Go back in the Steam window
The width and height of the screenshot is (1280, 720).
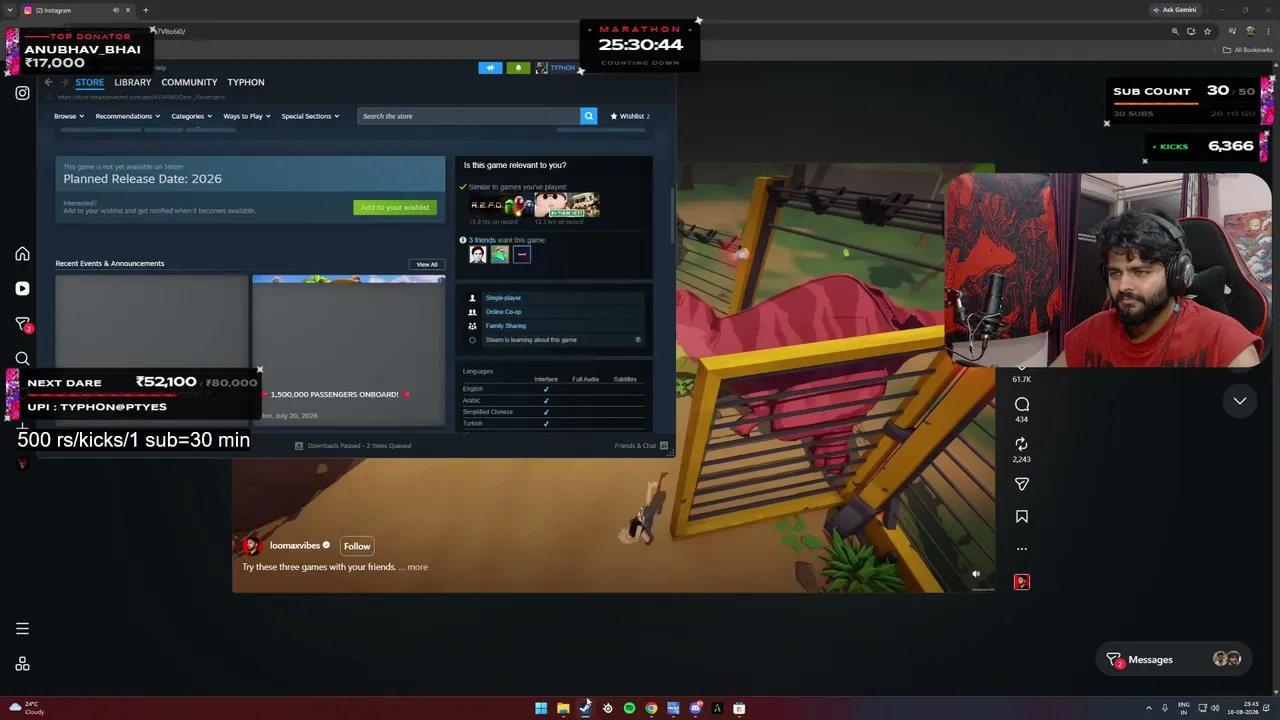(x=48, y=82)
